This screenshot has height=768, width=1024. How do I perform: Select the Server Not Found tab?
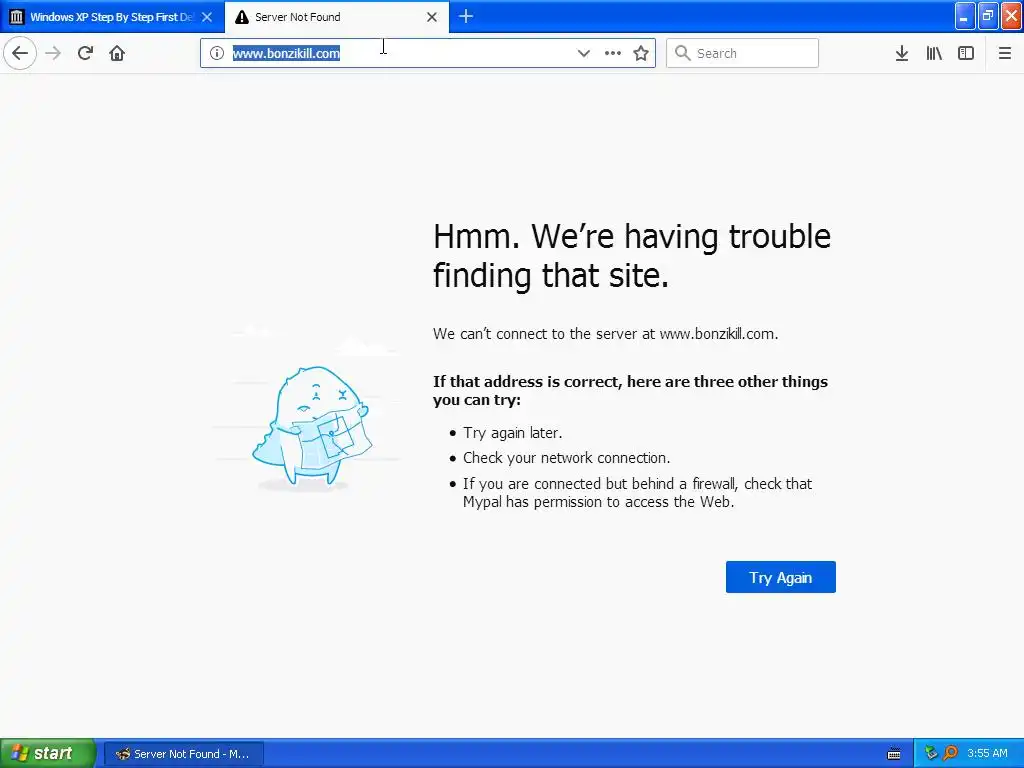[336, 17]
